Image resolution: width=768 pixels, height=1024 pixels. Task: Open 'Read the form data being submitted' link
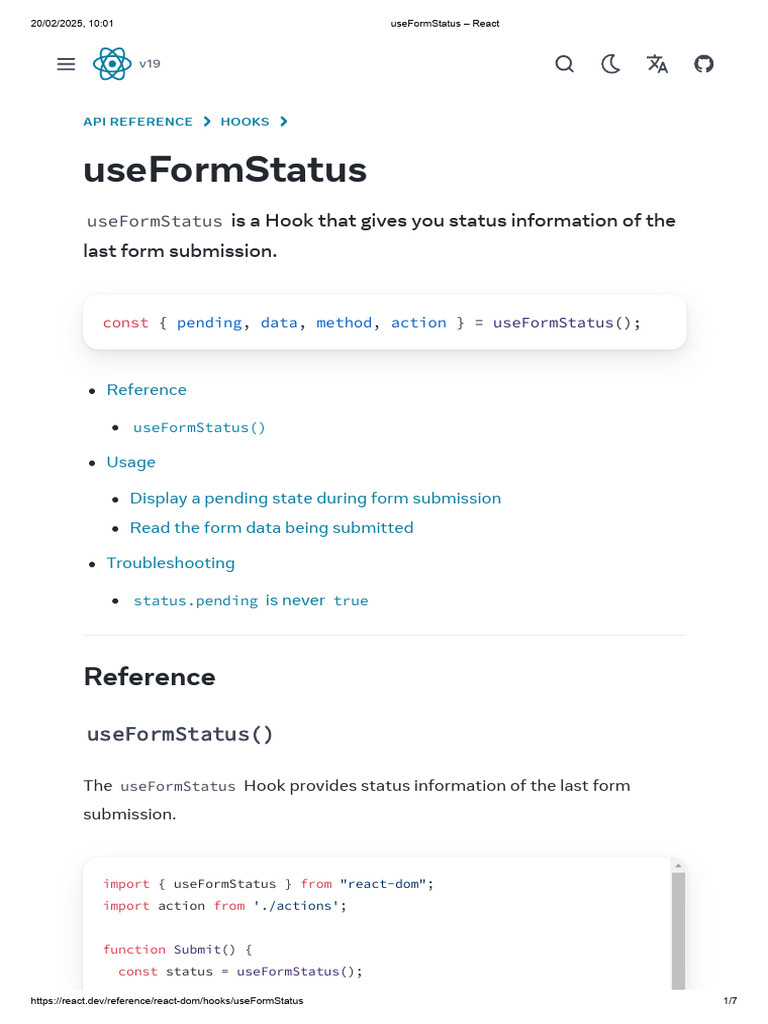click(x=271, y=527)
